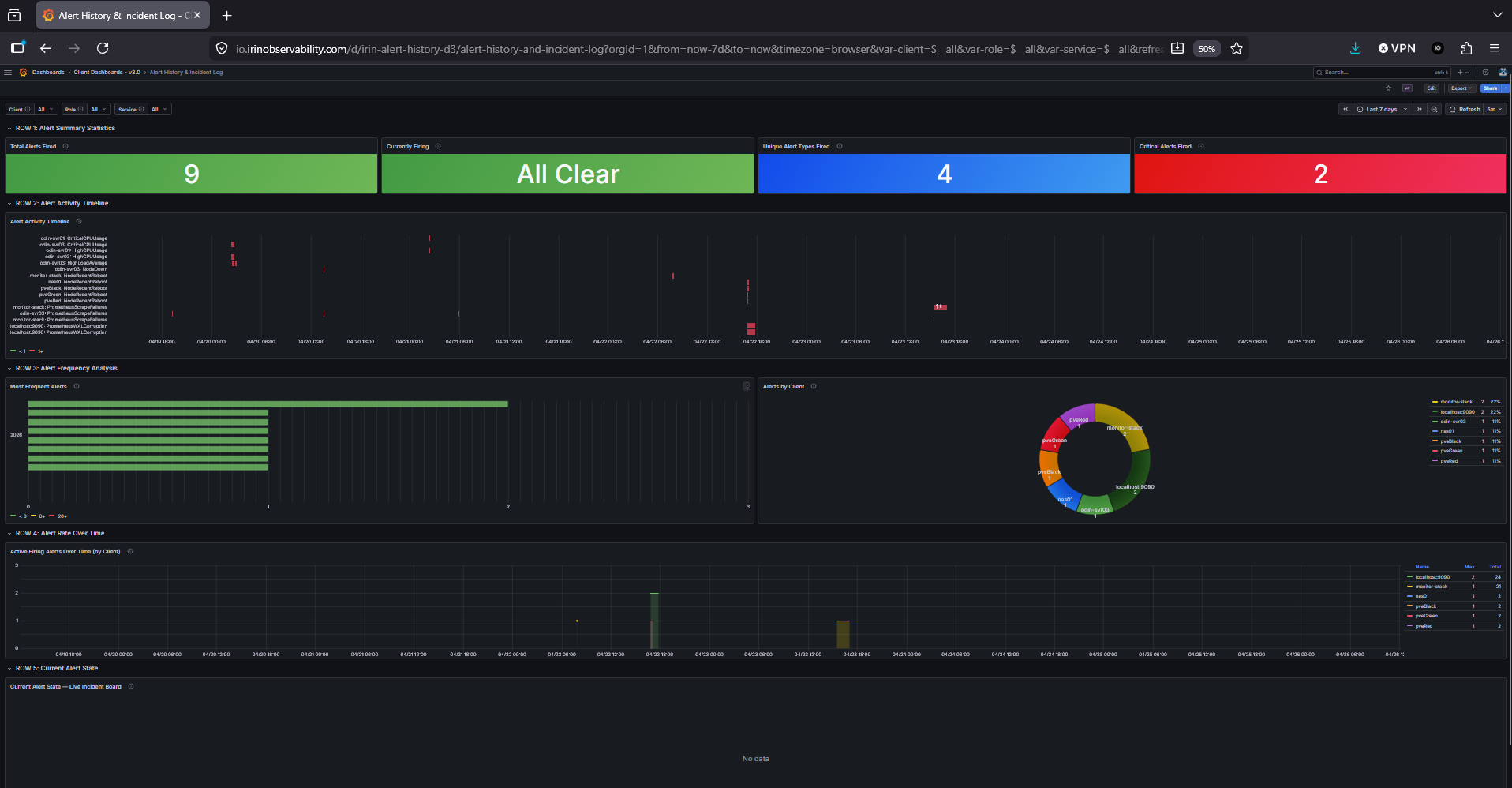Open the Role variable All dropdown

99,109
